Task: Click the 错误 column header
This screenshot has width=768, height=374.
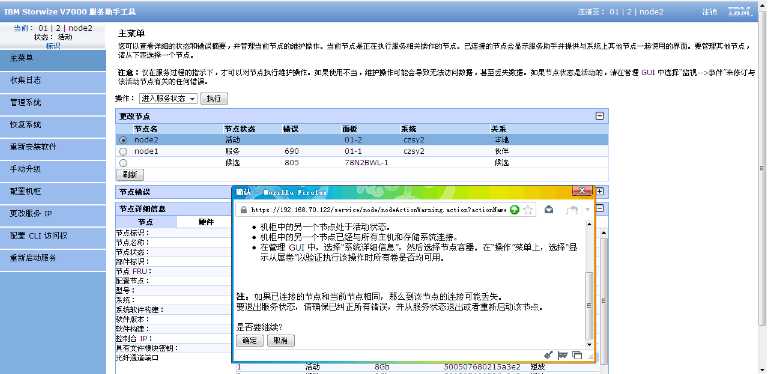Action: [x=291, y=129]
